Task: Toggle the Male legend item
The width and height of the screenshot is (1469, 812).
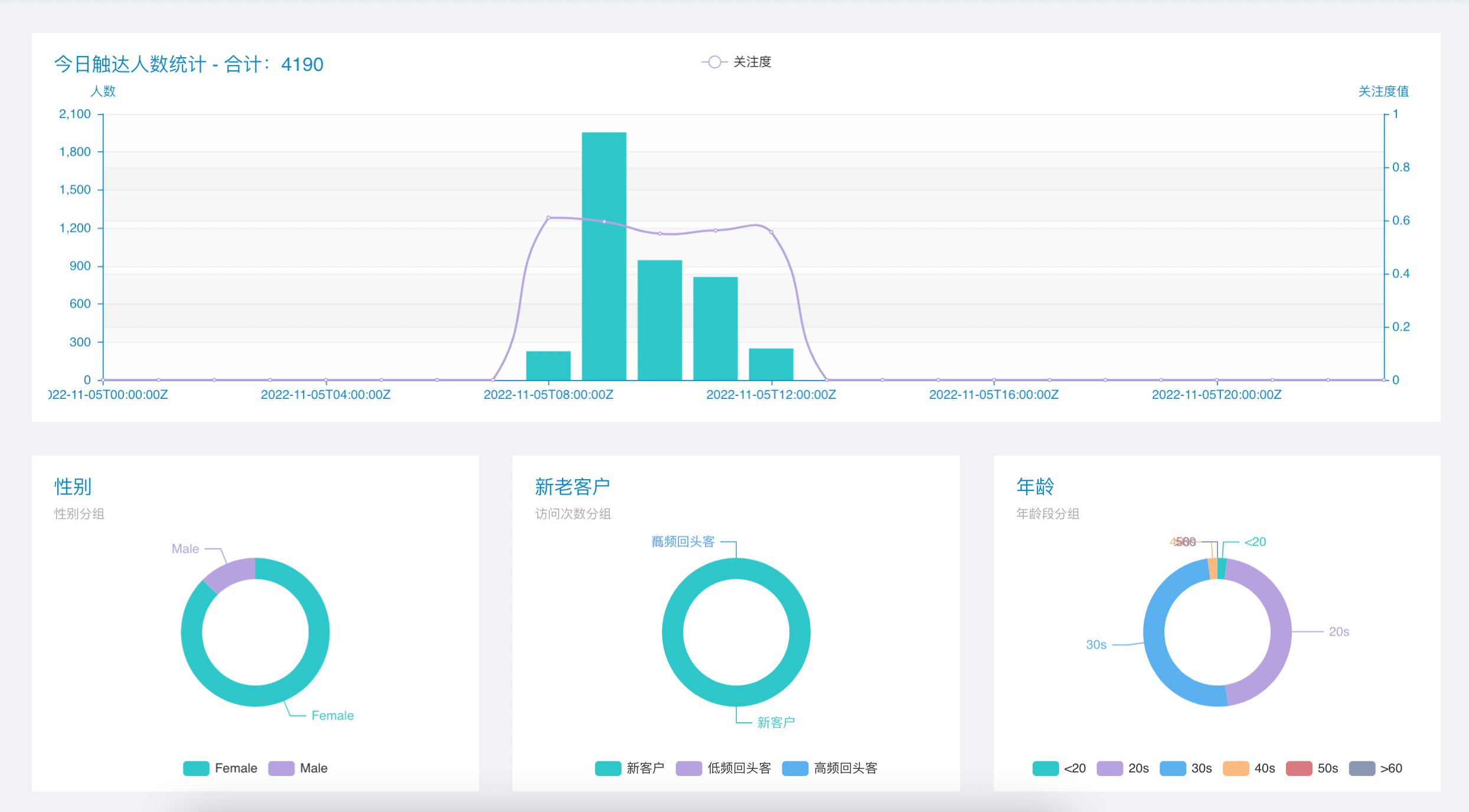Action: 298,768
